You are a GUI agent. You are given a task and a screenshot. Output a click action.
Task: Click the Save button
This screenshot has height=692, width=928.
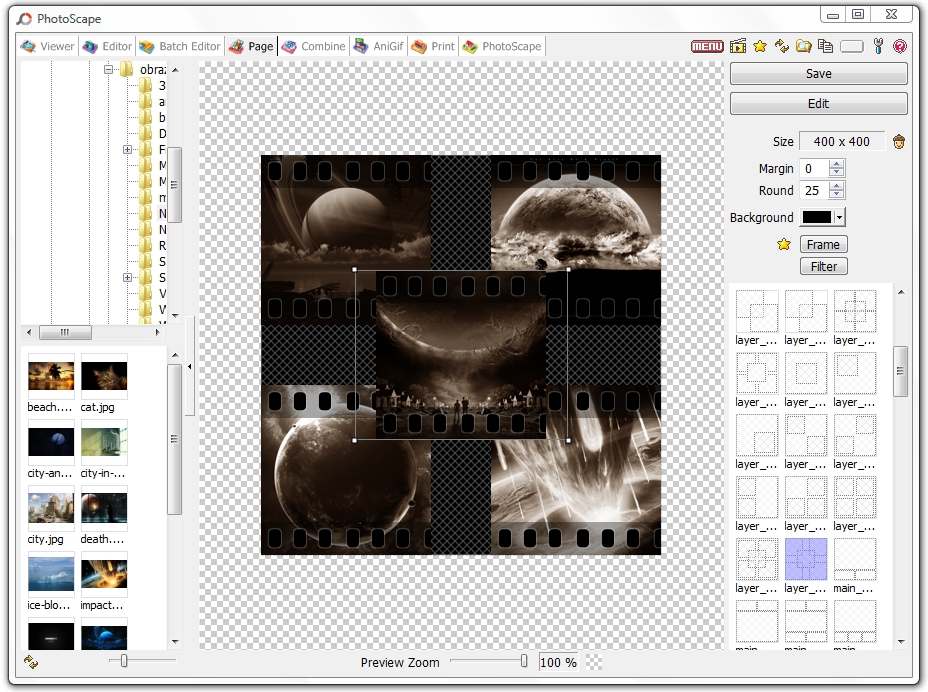point(819,74)
